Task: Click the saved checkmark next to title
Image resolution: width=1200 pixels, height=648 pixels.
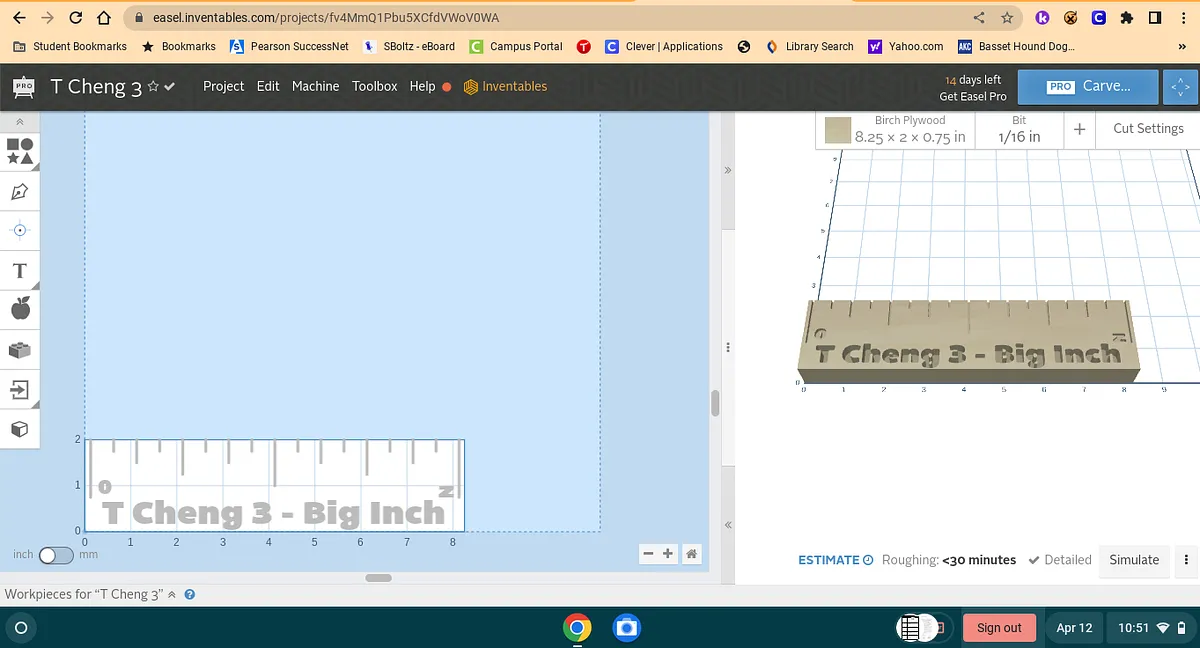Action: click(169, 87)
